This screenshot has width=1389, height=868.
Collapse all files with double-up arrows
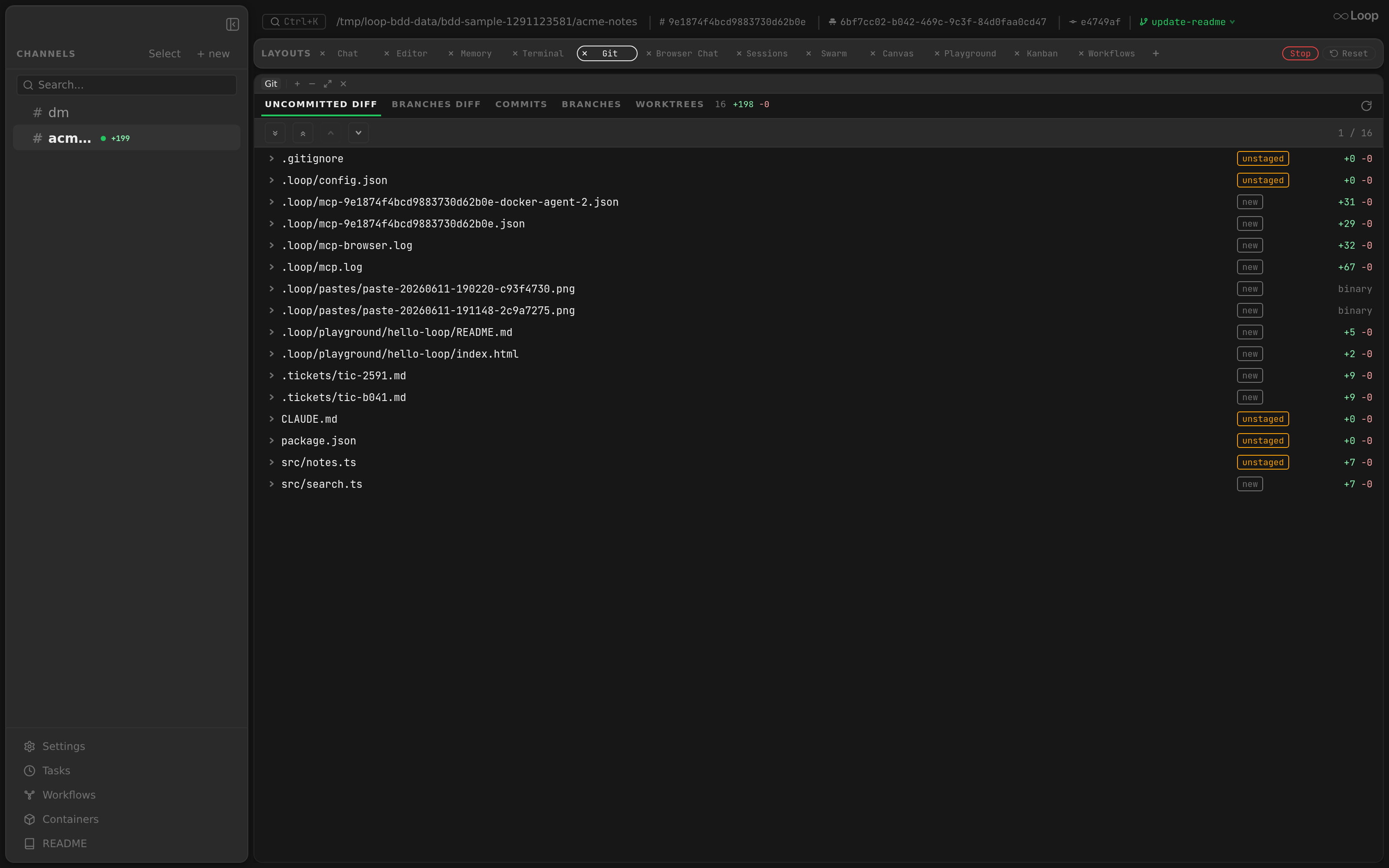(x=303, y=133)
